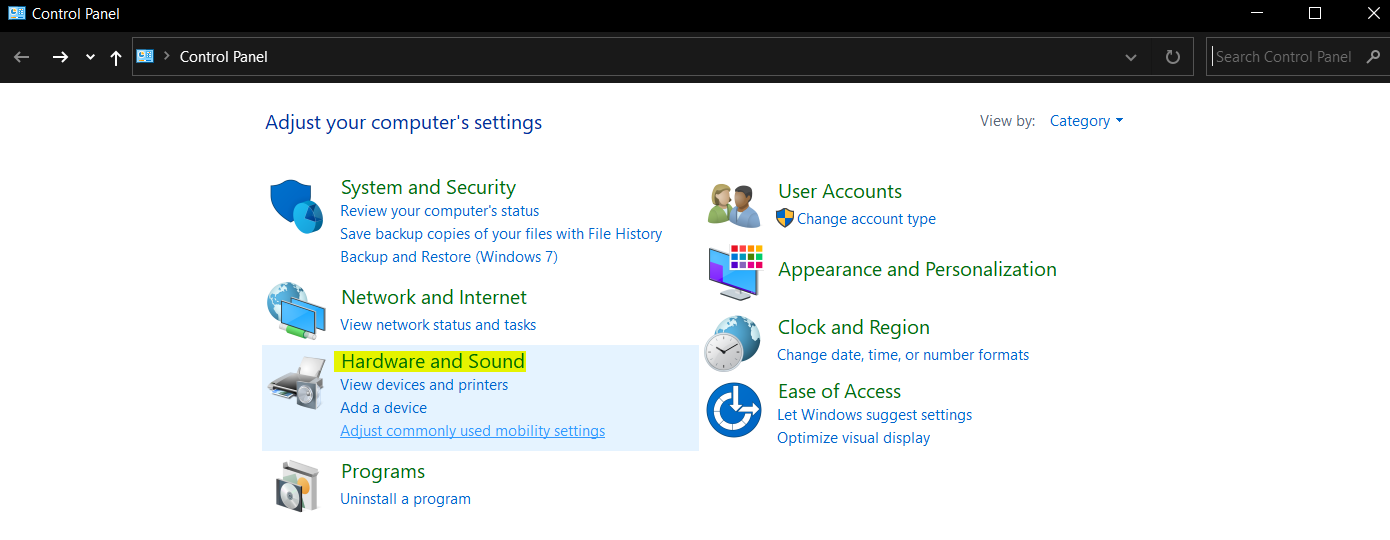Go up one folder level
Screen dimensions: 1390x540
[116, 57]
